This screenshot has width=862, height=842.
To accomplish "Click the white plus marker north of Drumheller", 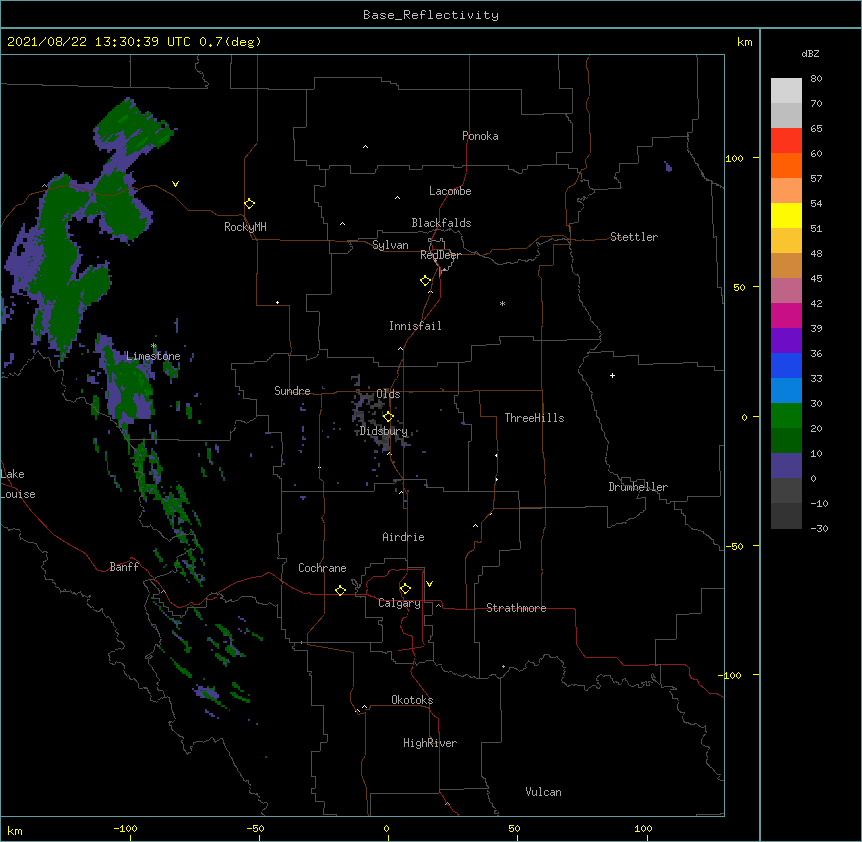I will [x=612, y=375].
